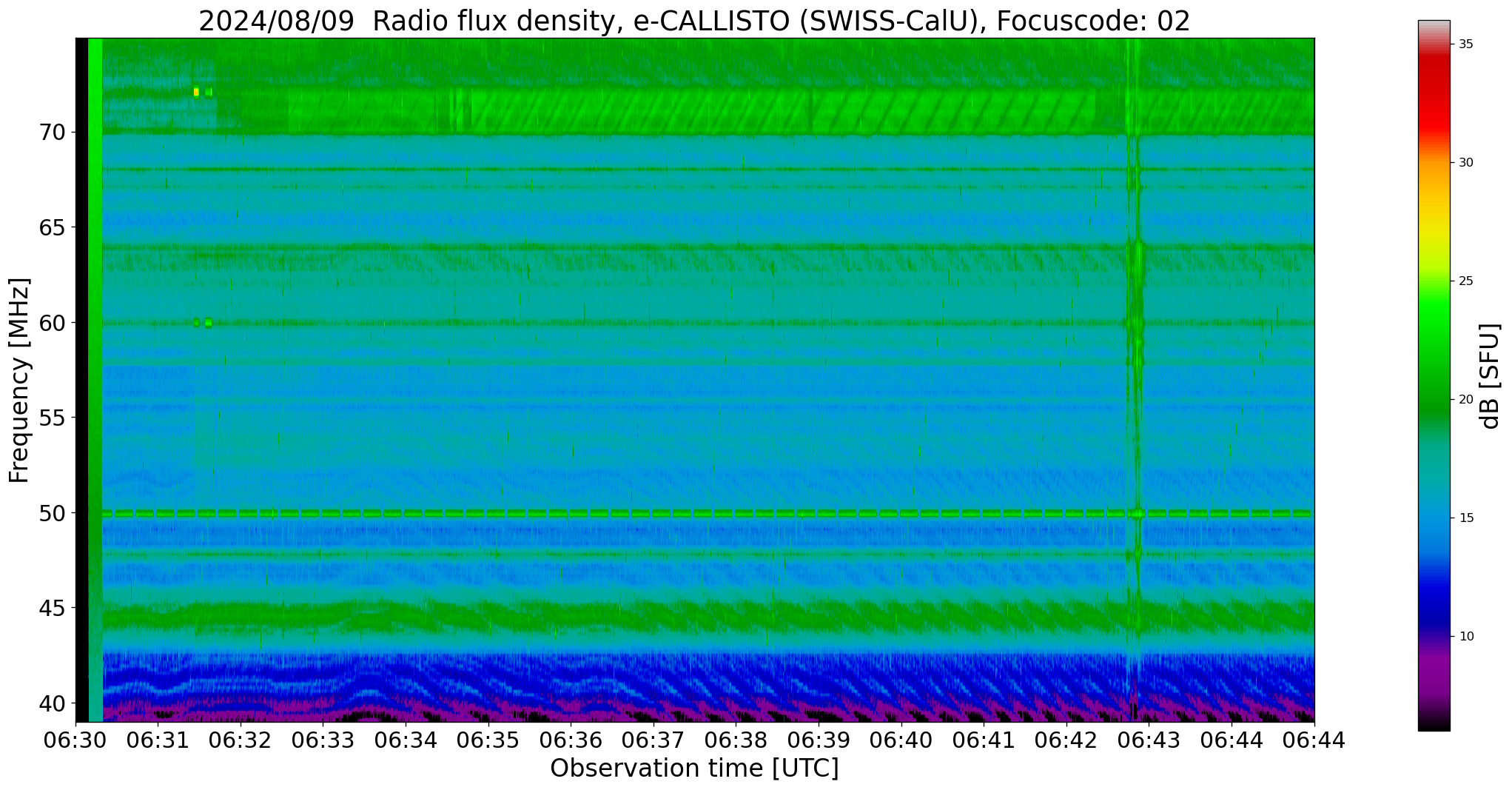Click the 'Frequency [MHz]' y-axis label

pyautogui.click(x=20, y=380)
